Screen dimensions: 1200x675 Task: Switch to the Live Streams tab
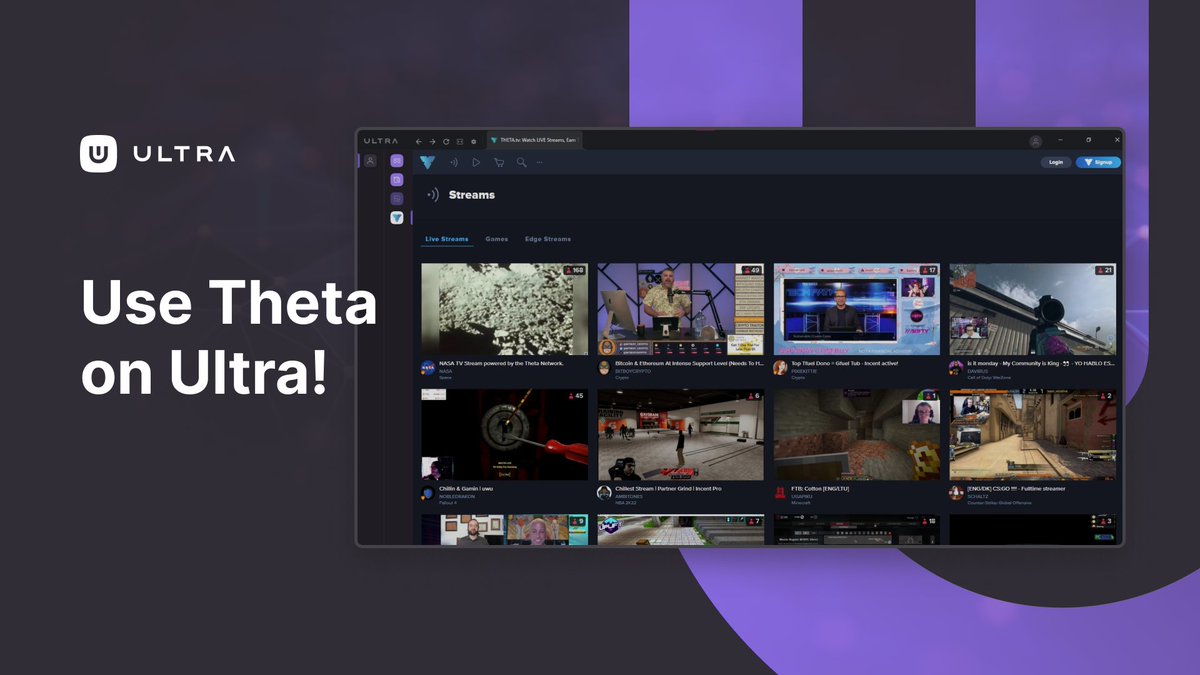[x=447, y=239]
